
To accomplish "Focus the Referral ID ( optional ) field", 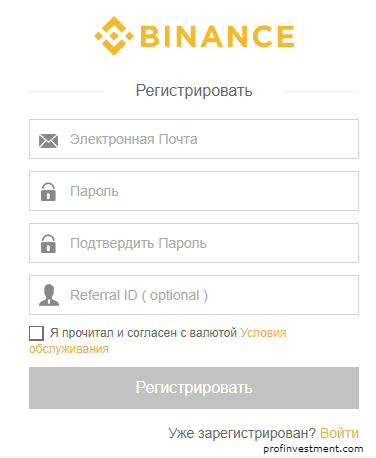I will 194,295.
